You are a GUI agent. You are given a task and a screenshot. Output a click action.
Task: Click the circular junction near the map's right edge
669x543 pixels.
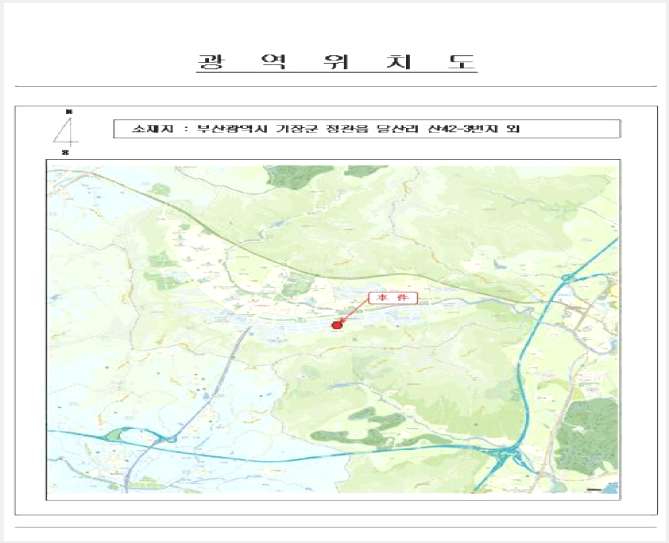pos(567,278)
